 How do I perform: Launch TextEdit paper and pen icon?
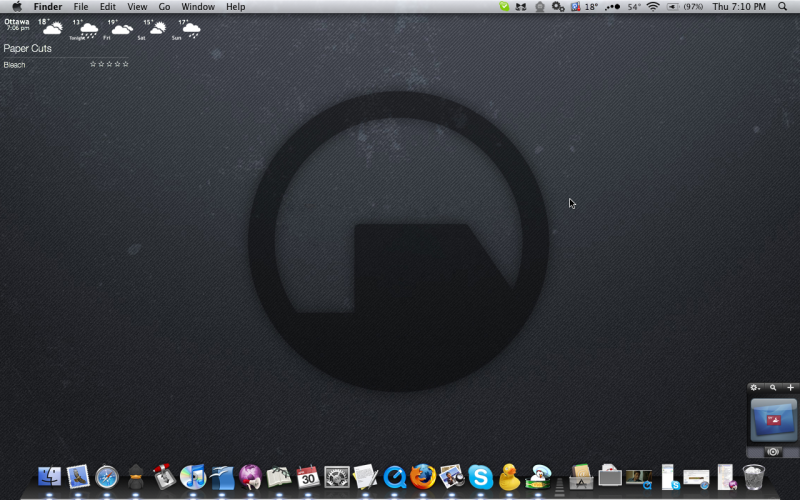(365, 477)
